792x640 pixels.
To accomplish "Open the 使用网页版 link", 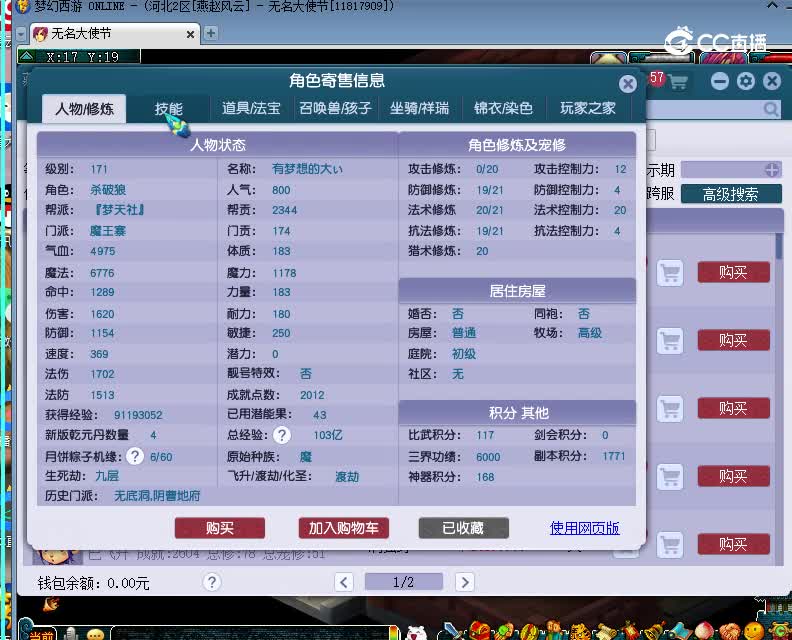I will click(x=584, y=528).
